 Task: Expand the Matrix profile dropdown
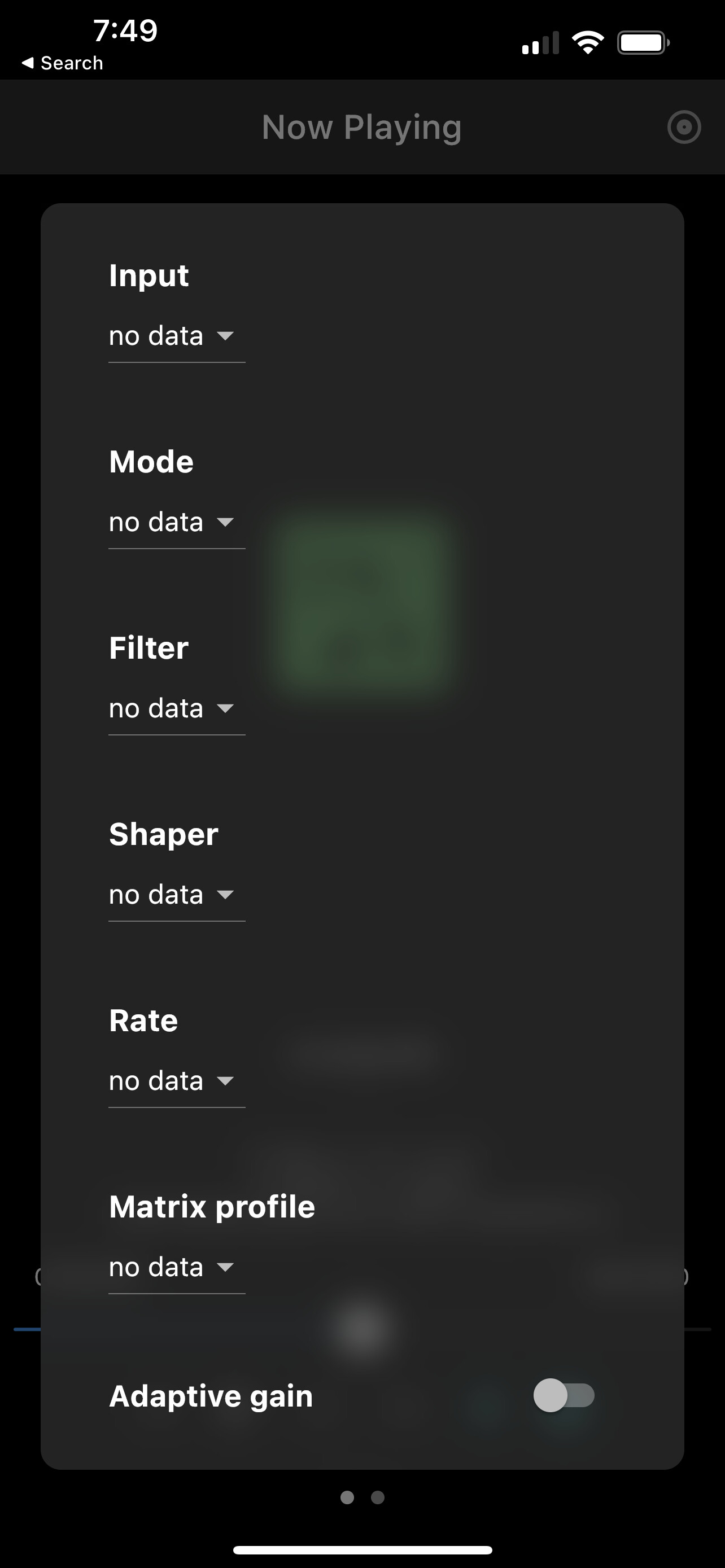coord(176,1268)
